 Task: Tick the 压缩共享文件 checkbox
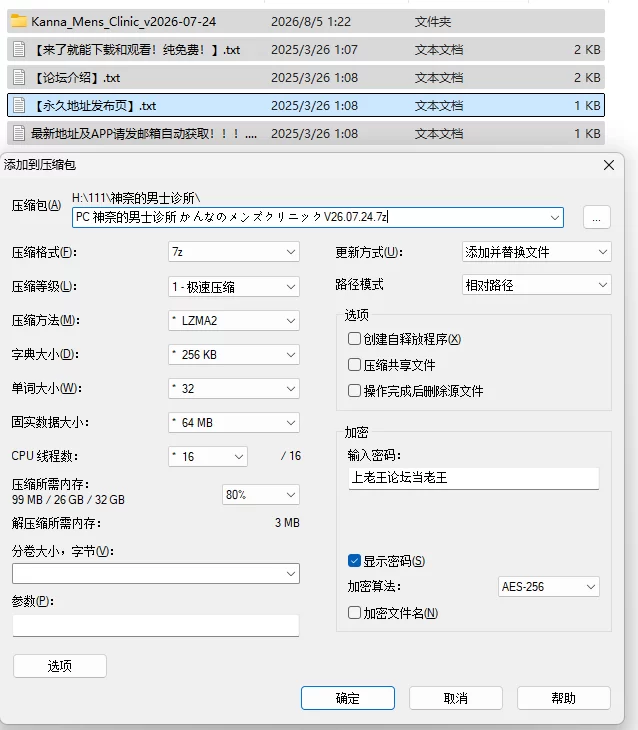(354, 365)
